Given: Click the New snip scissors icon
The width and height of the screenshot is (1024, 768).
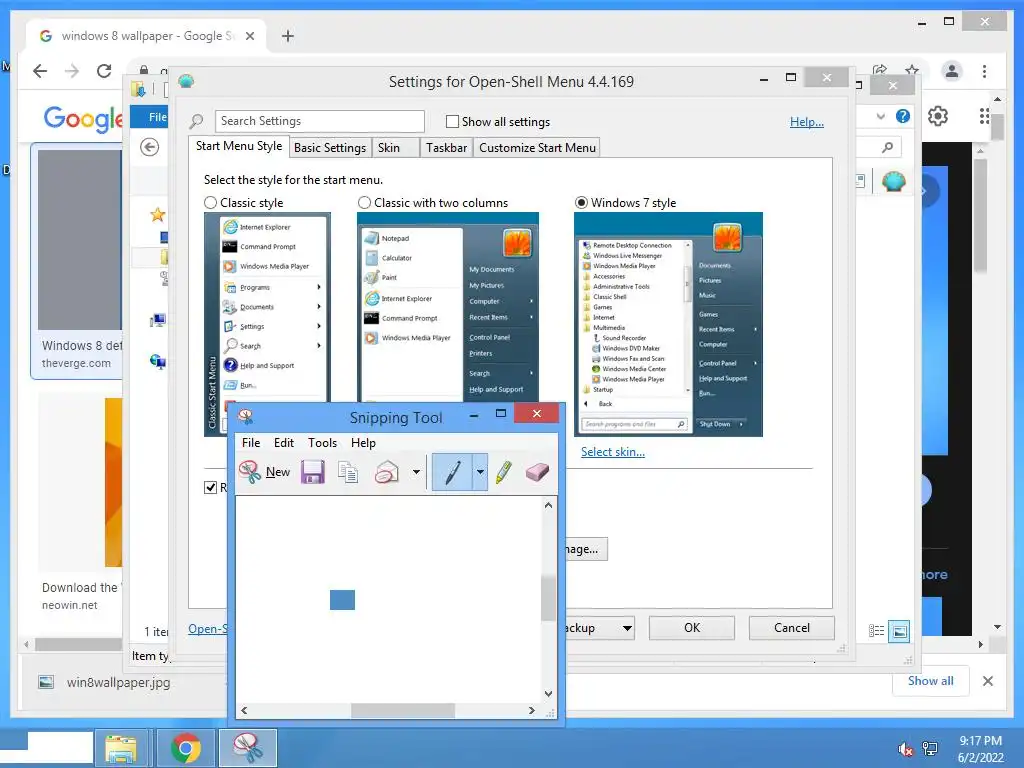Looking at the screenshot, I should 250,472.
